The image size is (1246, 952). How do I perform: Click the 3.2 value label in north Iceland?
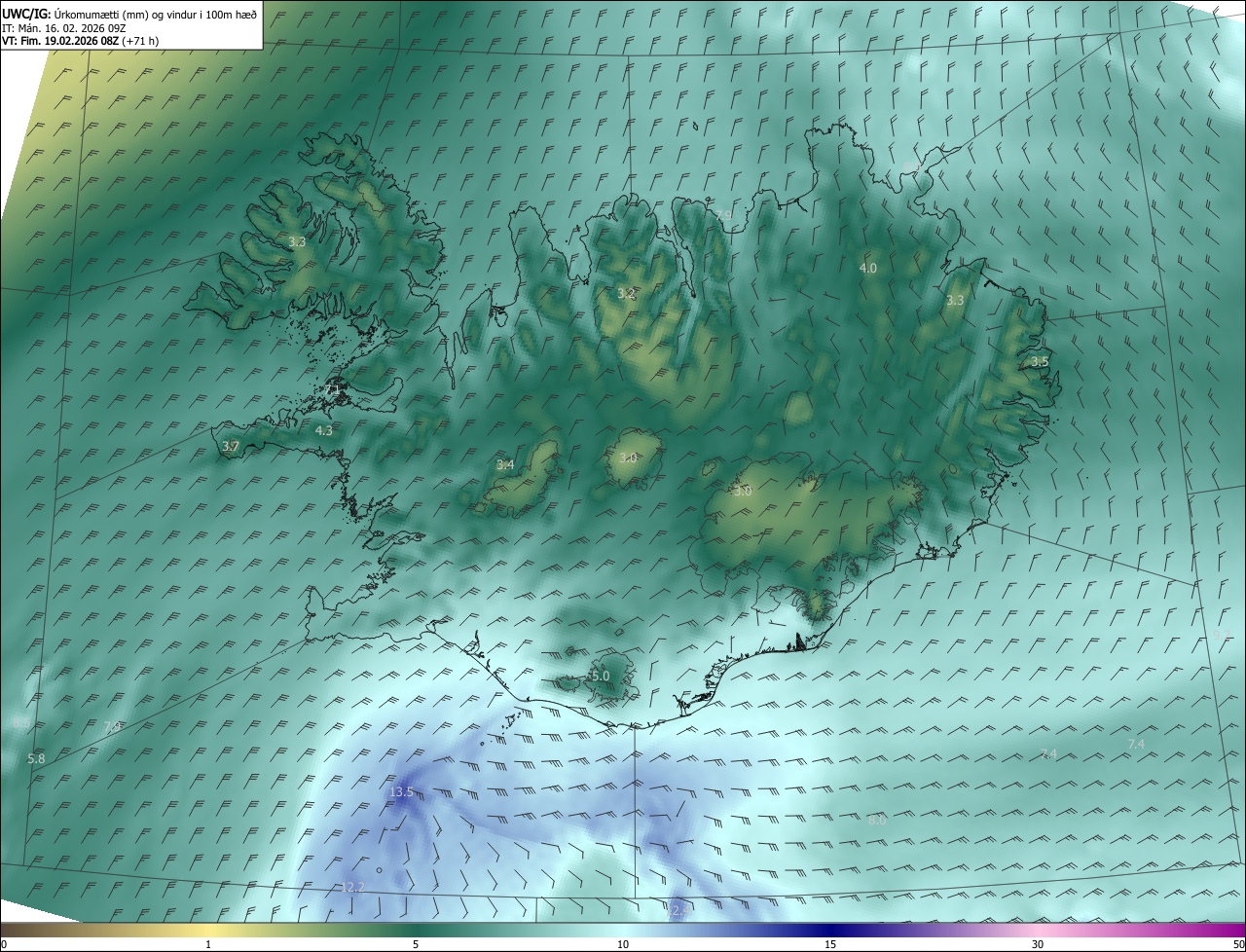627,294
